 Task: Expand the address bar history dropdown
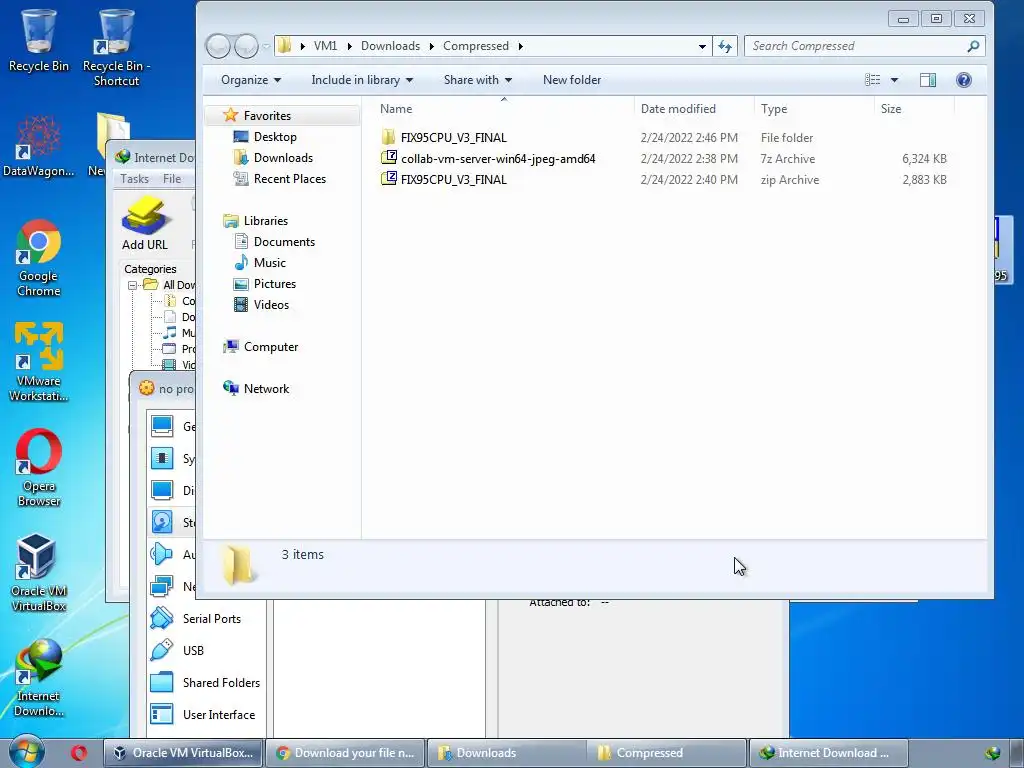point(702,46)
